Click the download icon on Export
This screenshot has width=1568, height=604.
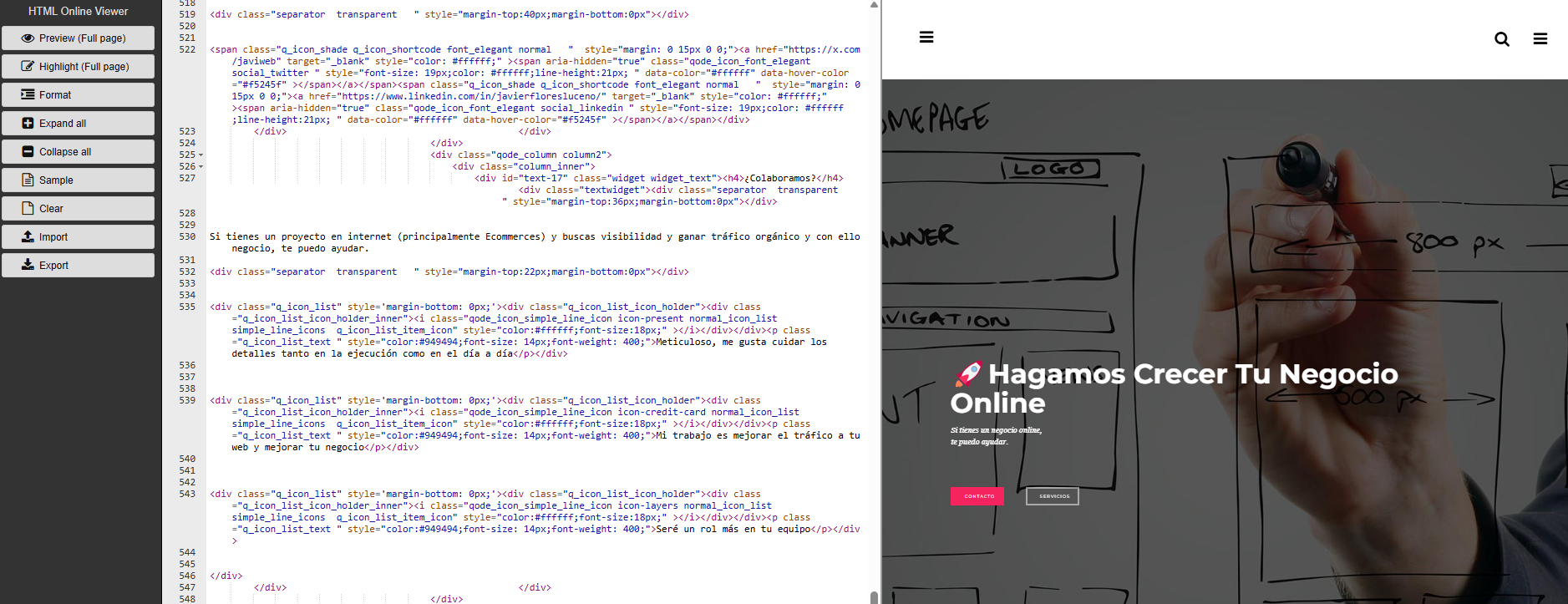click(x=28, y=265)
